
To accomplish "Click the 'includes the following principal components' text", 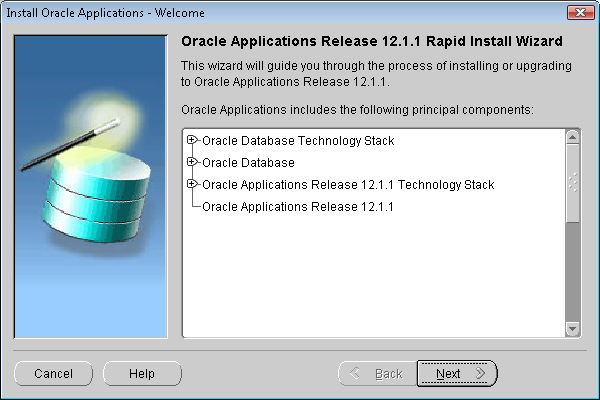I will (x=411, y=110).
